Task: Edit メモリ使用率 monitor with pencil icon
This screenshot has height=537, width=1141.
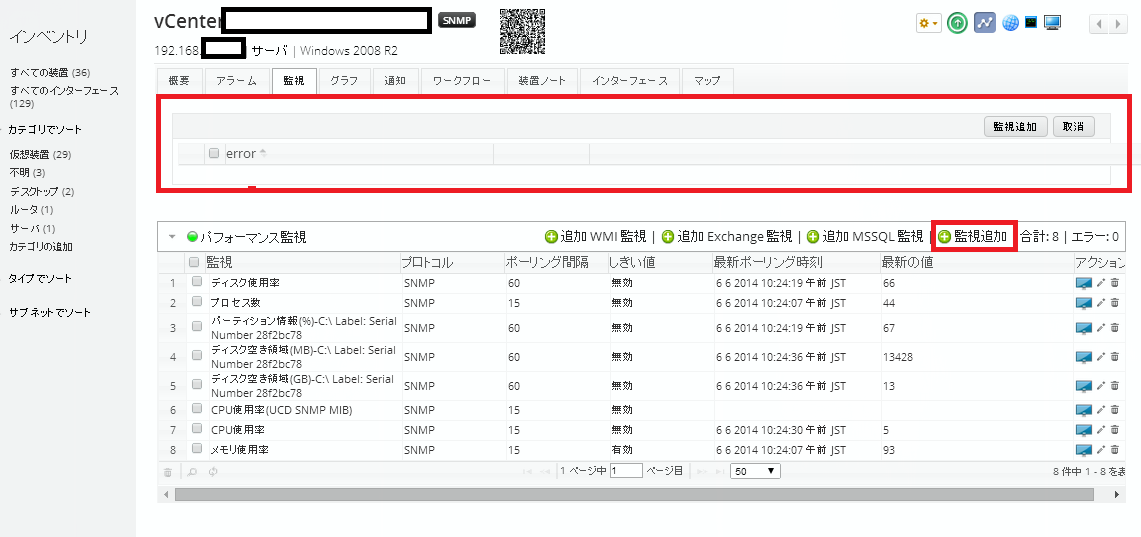Action: (x=1101, y=450)
